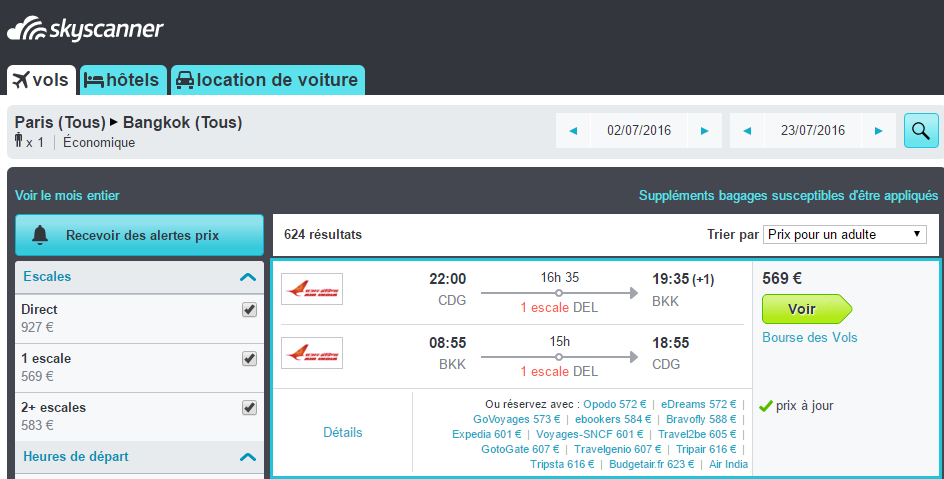The width and height of the screenshot is (944, 479).
Task: Switch to the hôtels tab
Action: click(x=123, y=80)
